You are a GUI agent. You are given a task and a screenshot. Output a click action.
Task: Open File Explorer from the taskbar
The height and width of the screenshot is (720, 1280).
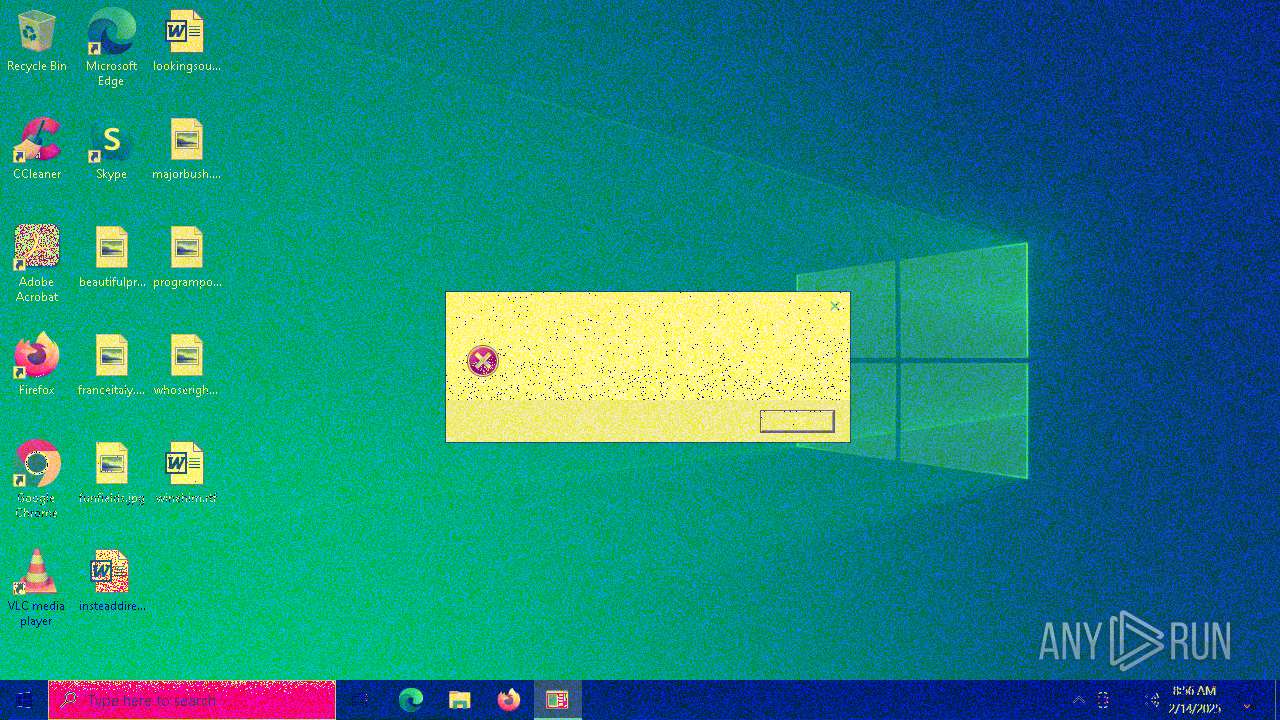(459, 700)
